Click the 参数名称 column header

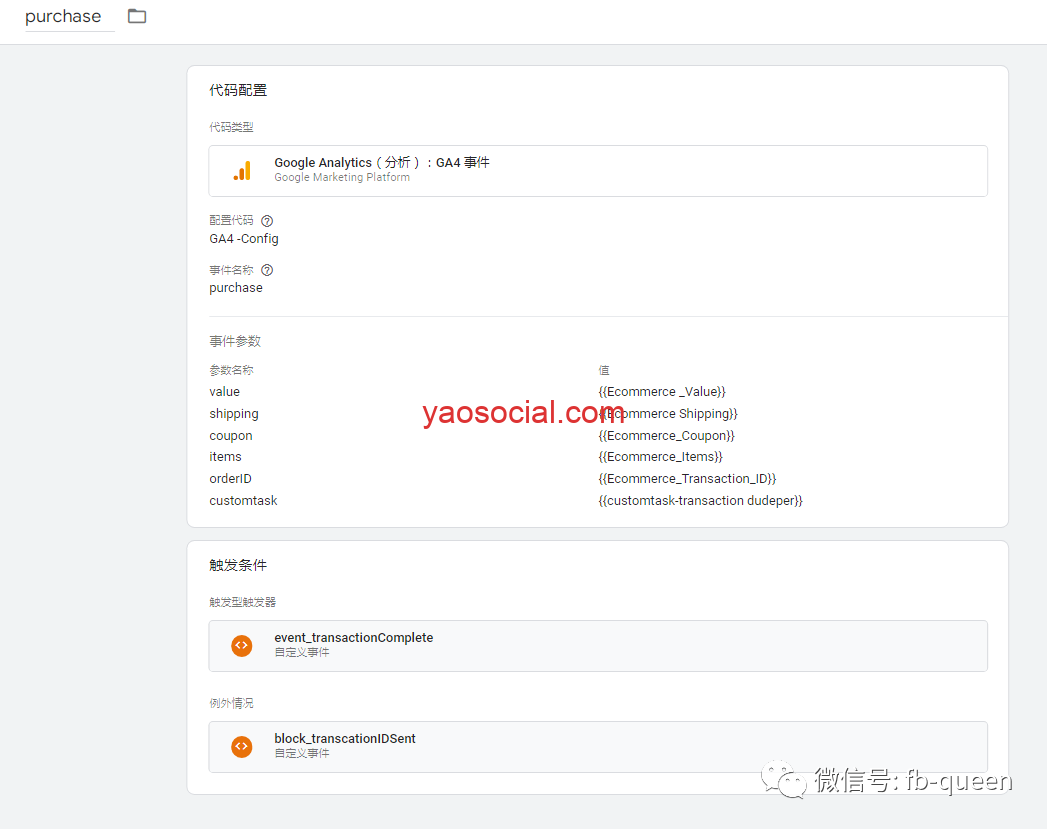tap(231, 370)
